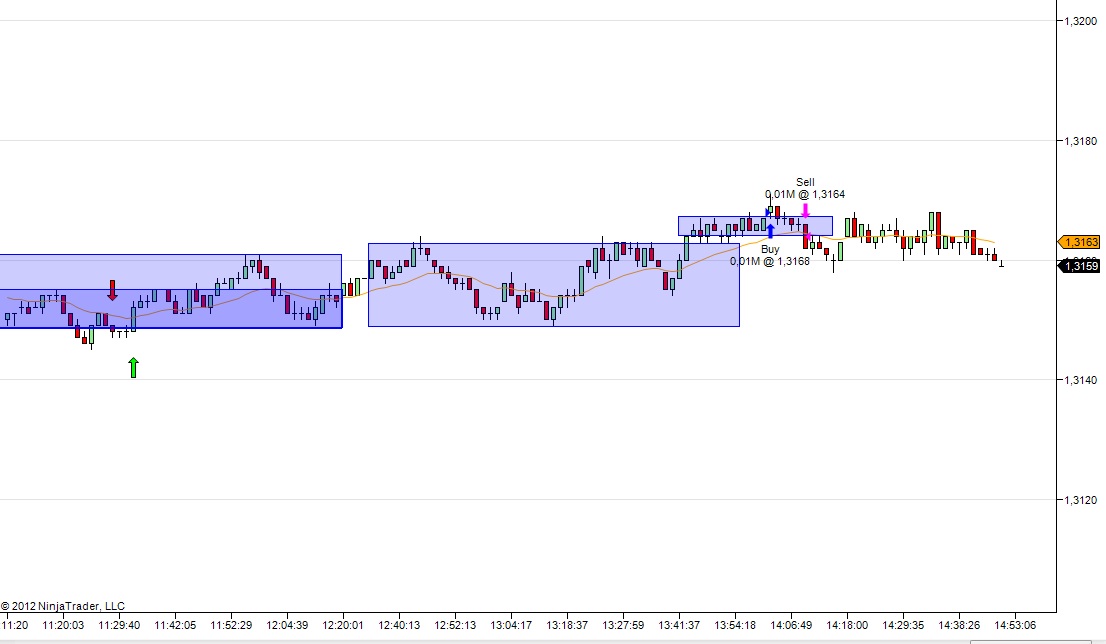Click the 1,3120 price axis label
Screen dimensions: 1106x644
(1081, 500)
